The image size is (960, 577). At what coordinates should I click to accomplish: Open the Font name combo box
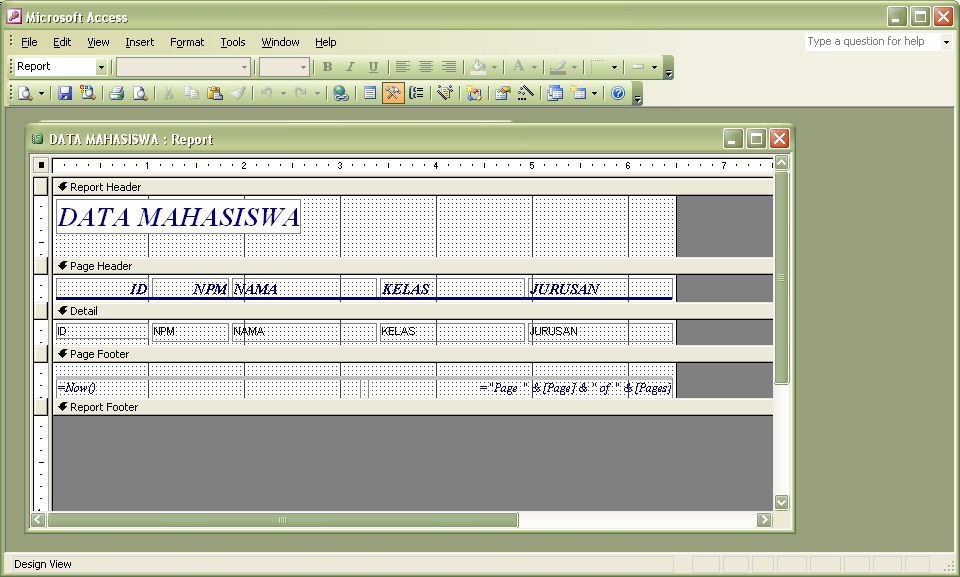coord(183,67)
